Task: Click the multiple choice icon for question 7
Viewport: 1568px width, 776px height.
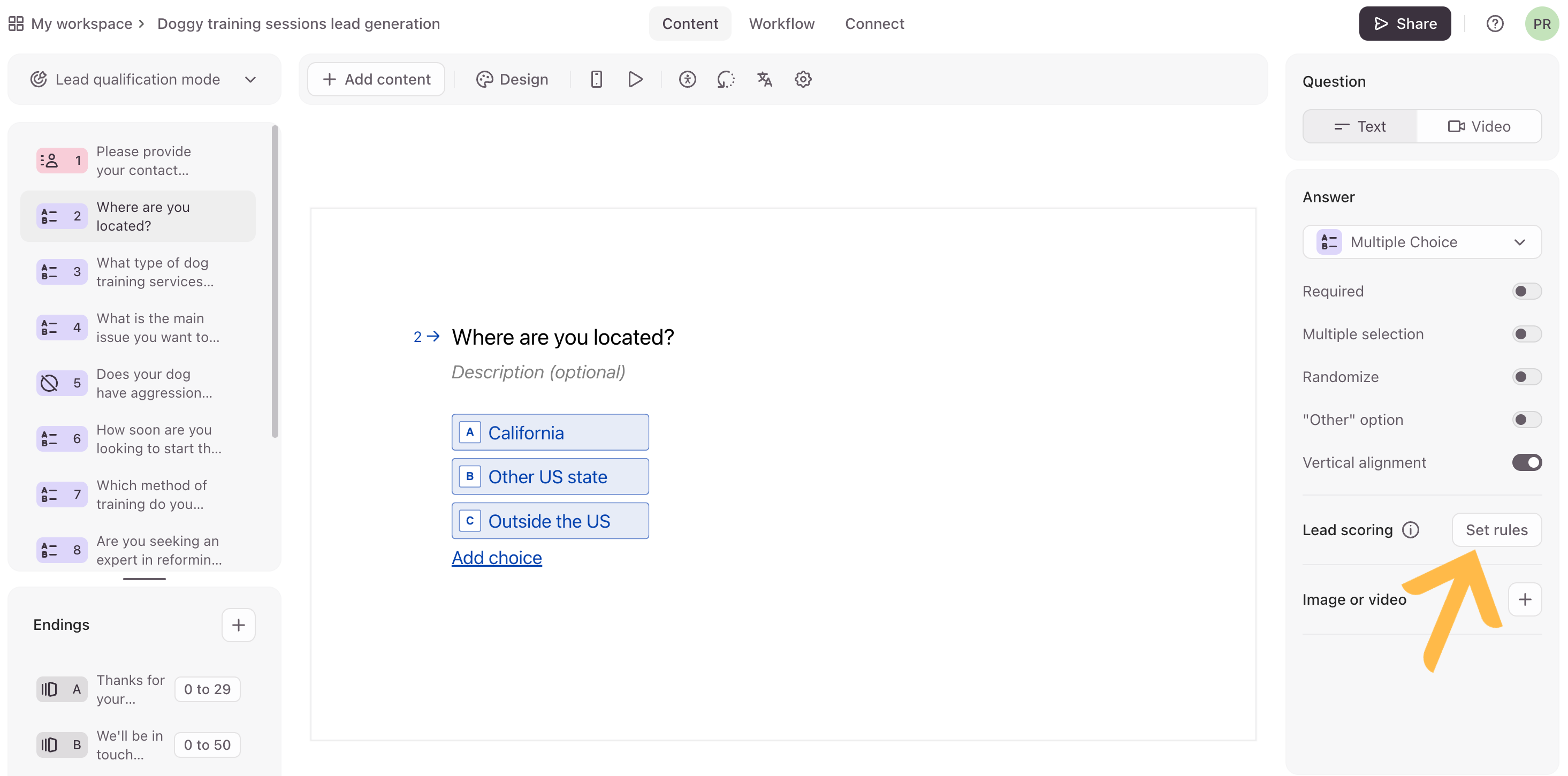Action: tap(50, 495)
